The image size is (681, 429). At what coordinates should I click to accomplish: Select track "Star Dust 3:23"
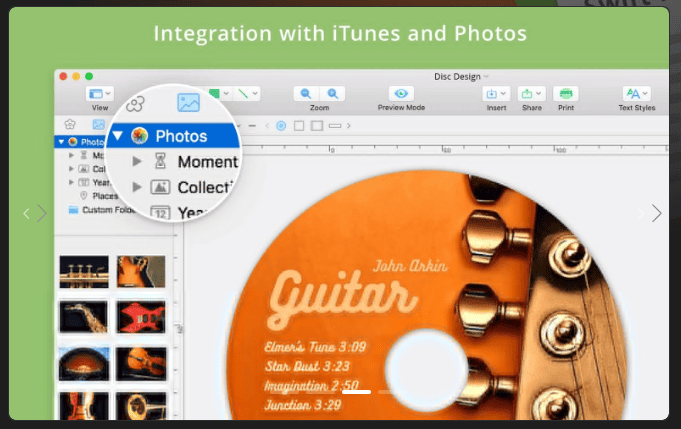(307, 366)
